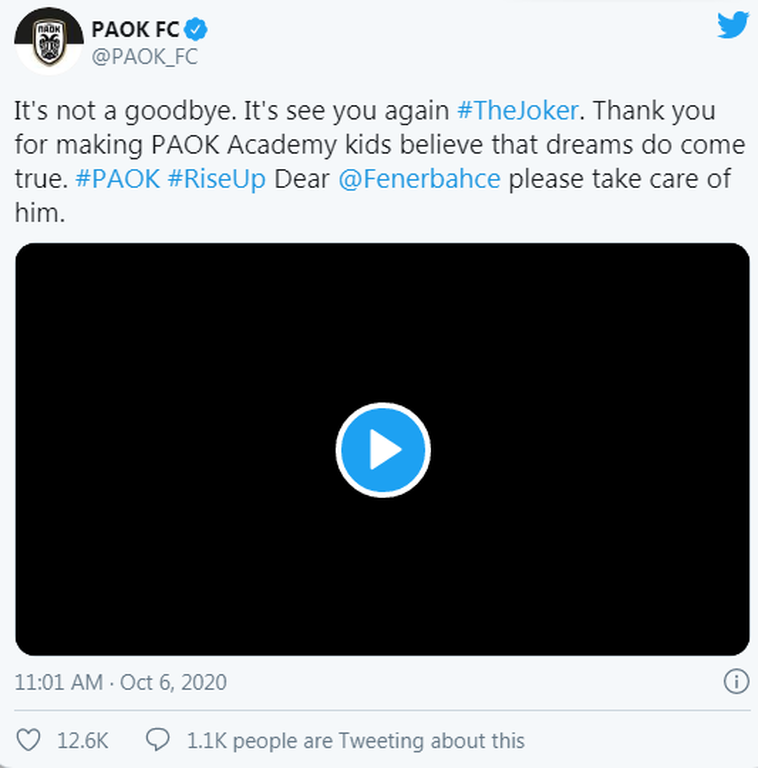Click the reply speech bubble icon
This screenshot has width=758, height=768.
click(x=158, y=740)
